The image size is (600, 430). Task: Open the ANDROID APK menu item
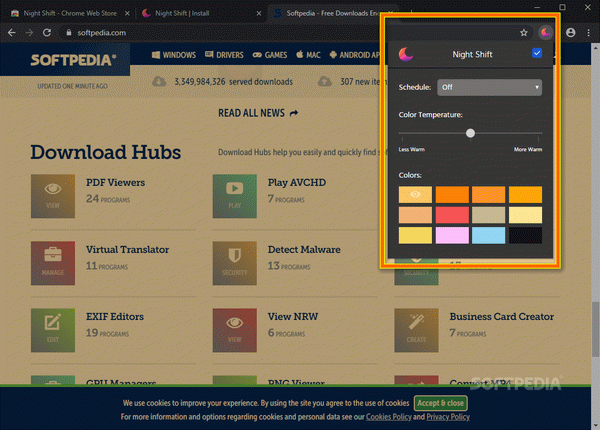(x=355, y=55)
